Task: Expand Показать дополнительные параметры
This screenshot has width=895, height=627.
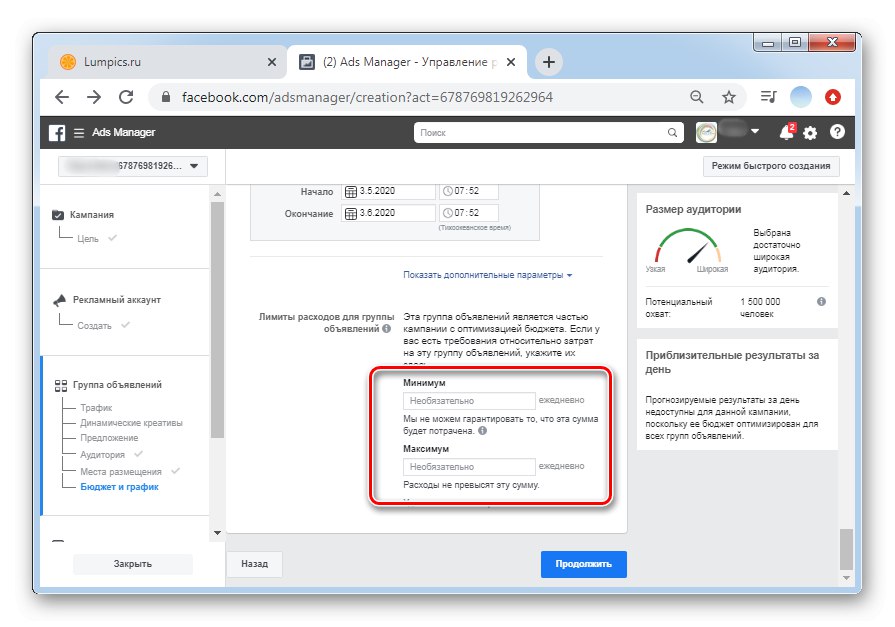Action: point(487,275)
